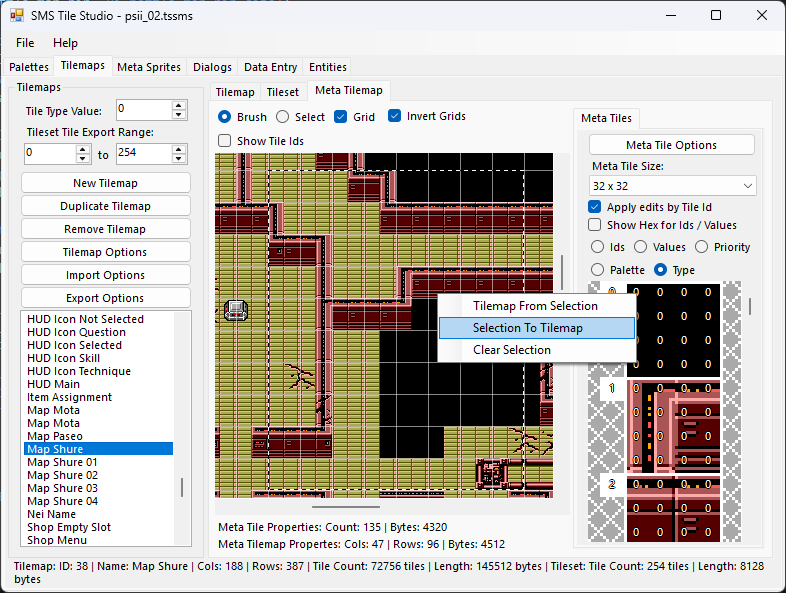Select 'HUD Main' tilemap
Image resolution: width=786 pixels, height=593 pixels.
(x=54, y=384)
